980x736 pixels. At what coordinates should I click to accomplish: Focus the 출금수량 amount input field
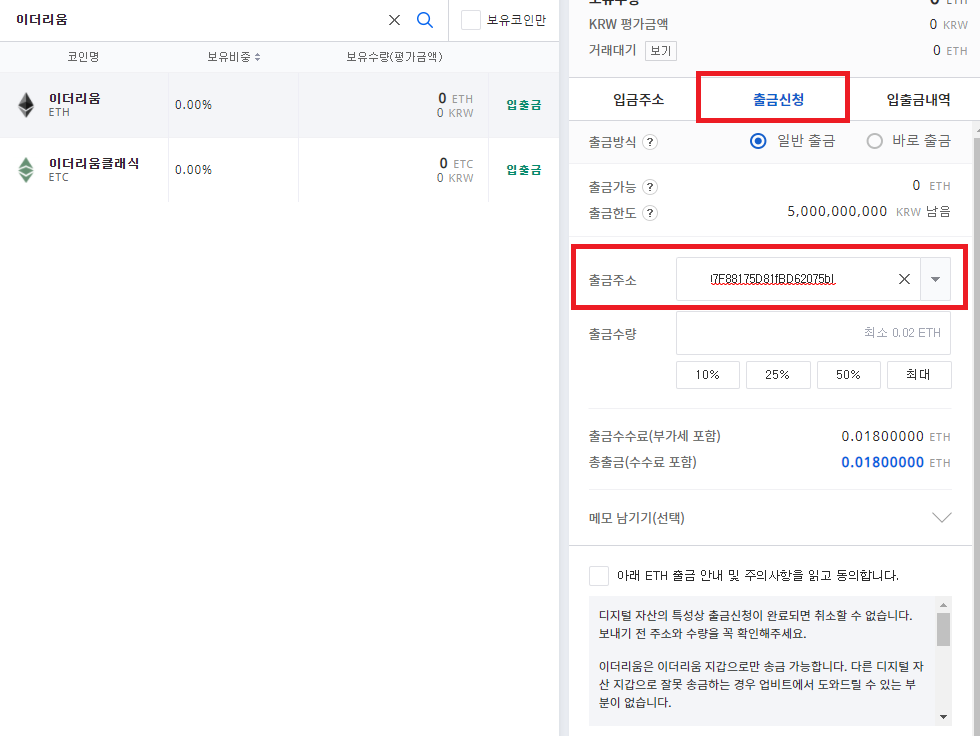coord(813,333)
